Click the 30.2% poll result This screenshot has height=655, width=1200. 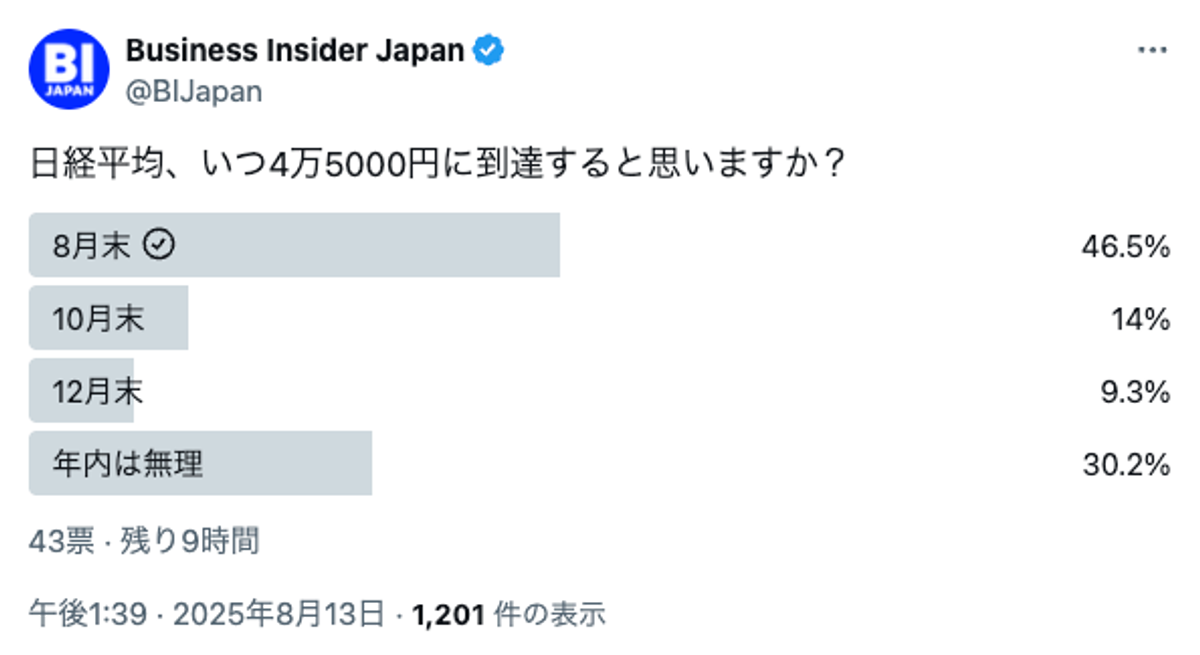coord(1126,464)
